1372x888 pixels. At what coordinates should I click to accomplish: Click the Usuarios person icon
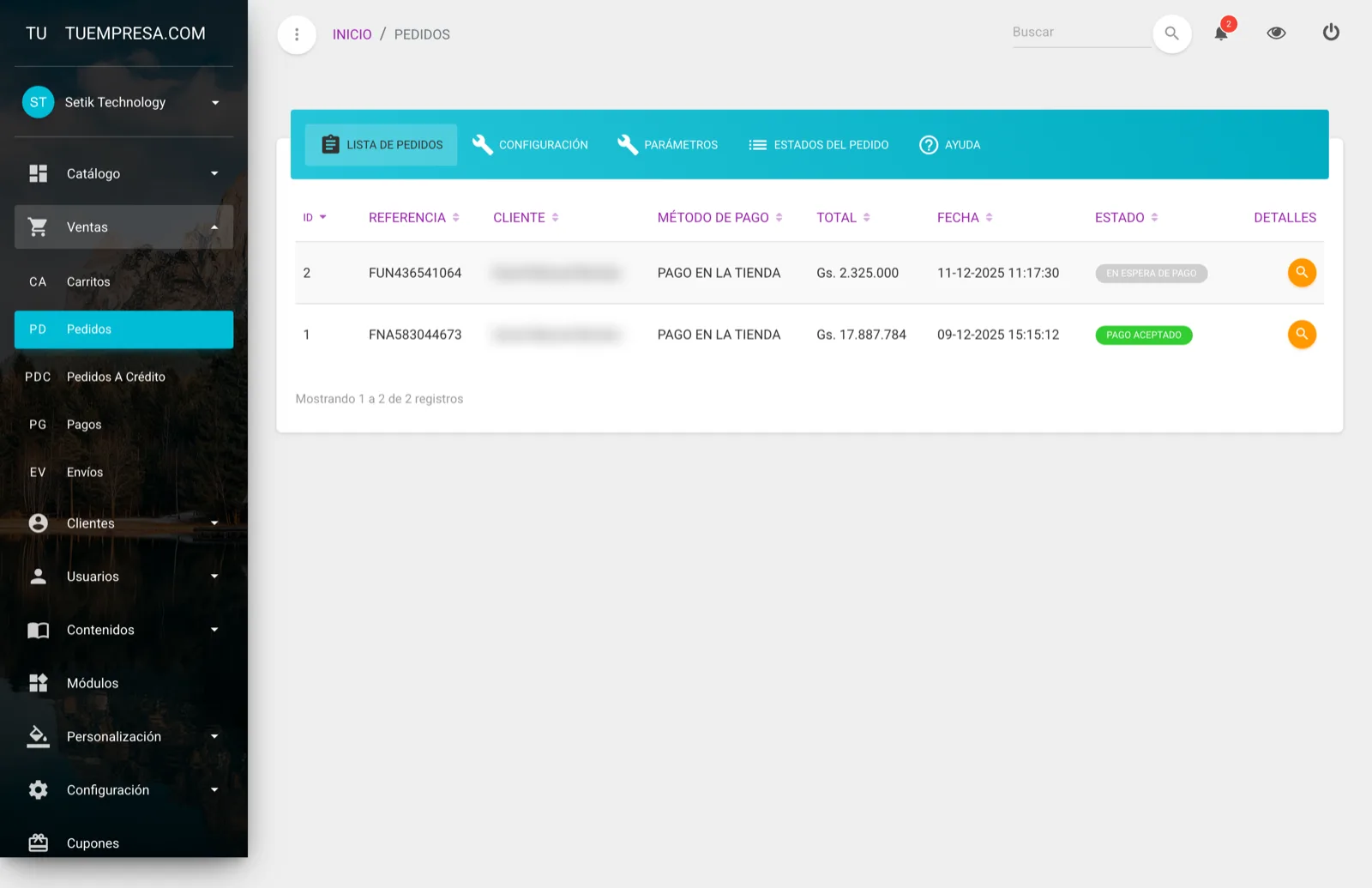tap(38, 577)
